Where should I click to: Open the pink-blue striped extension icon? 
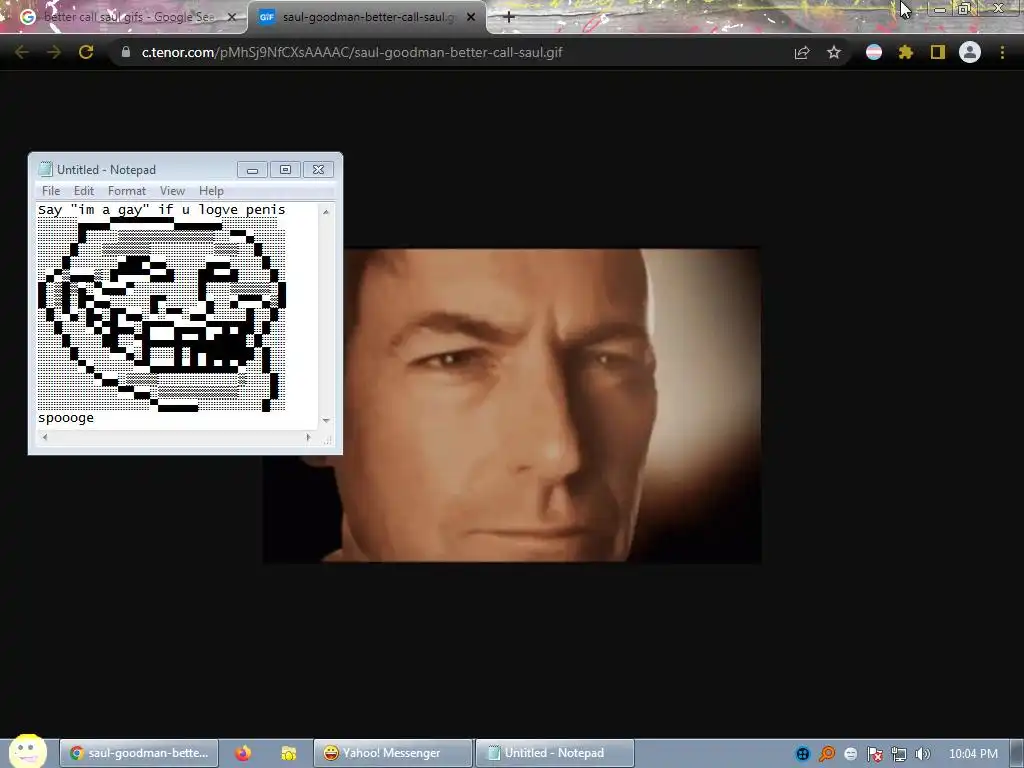click(x=874, y=52)
